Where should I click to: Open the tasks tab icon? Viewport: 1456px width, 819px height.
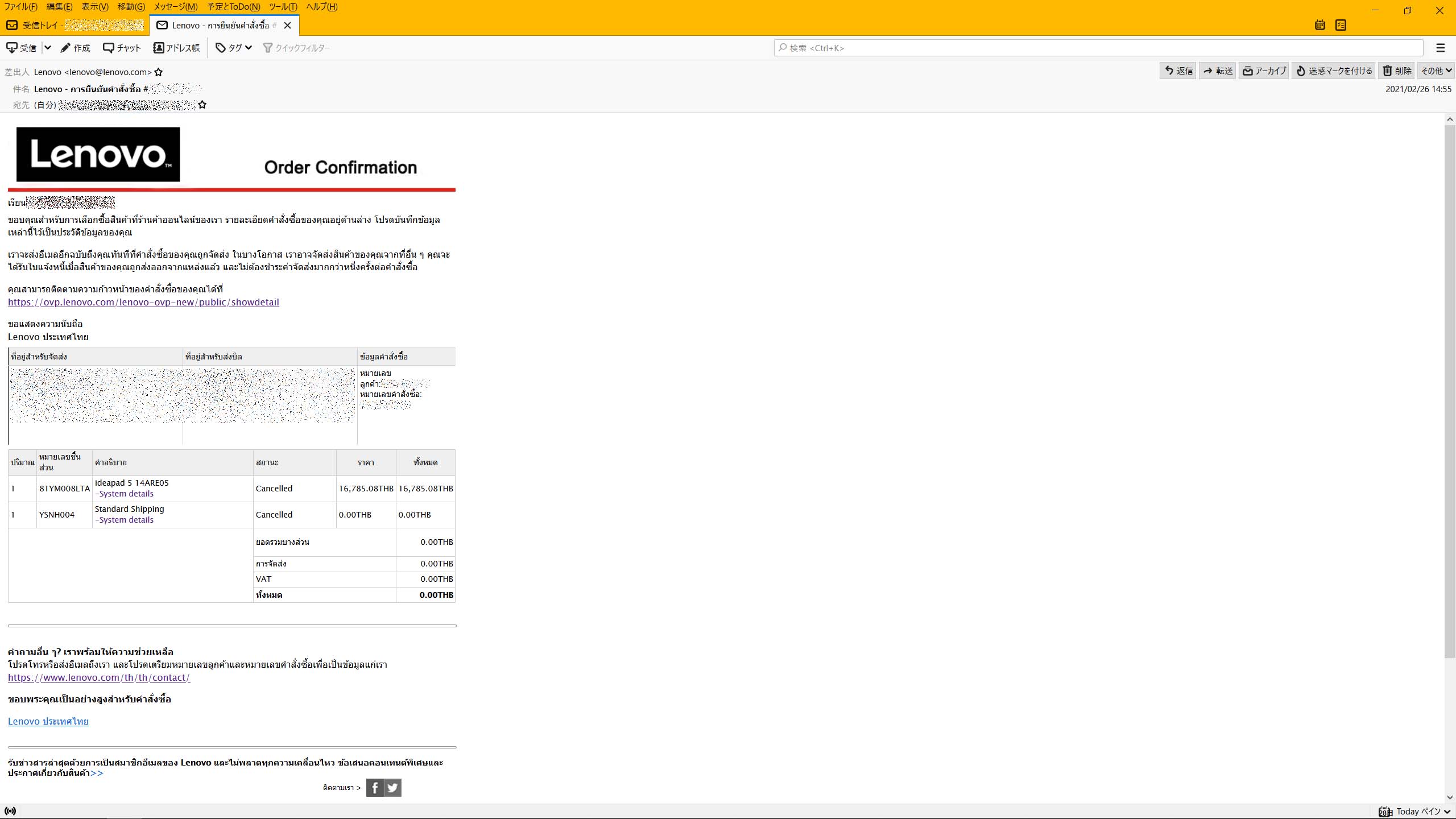[x=1341, y=25]
